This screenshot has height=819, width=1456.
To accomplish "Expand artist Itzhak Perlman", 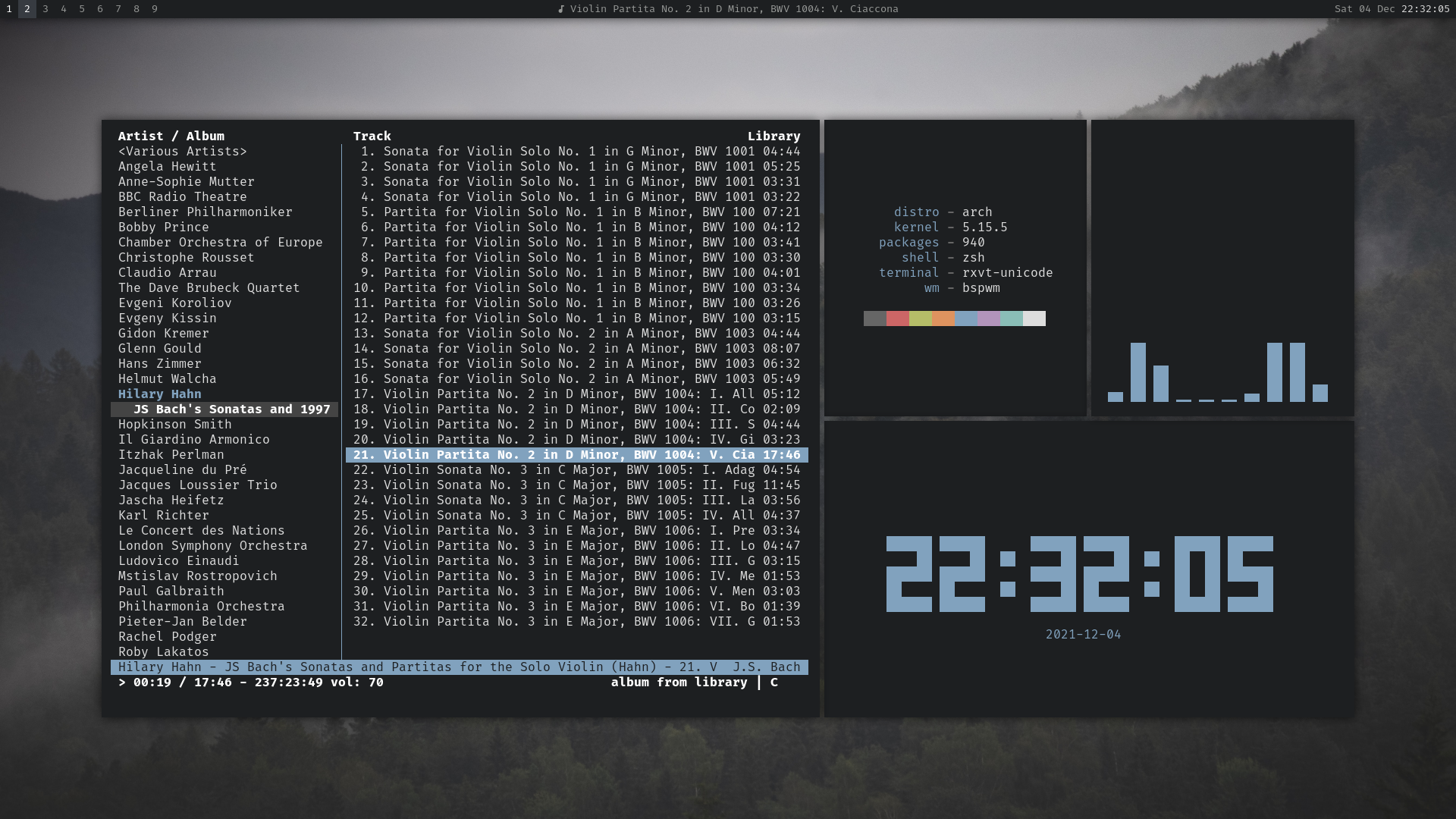I will click(x=171, y=455).
